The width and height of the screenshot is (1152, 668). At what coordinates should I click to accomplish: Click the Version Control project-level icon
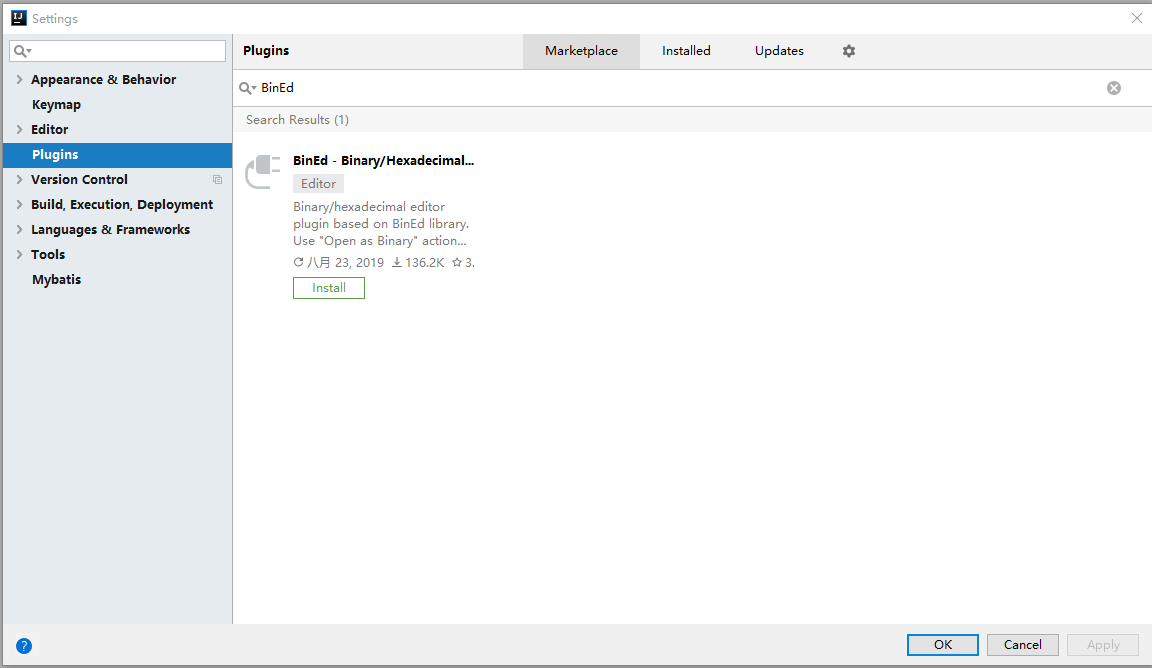217,179
